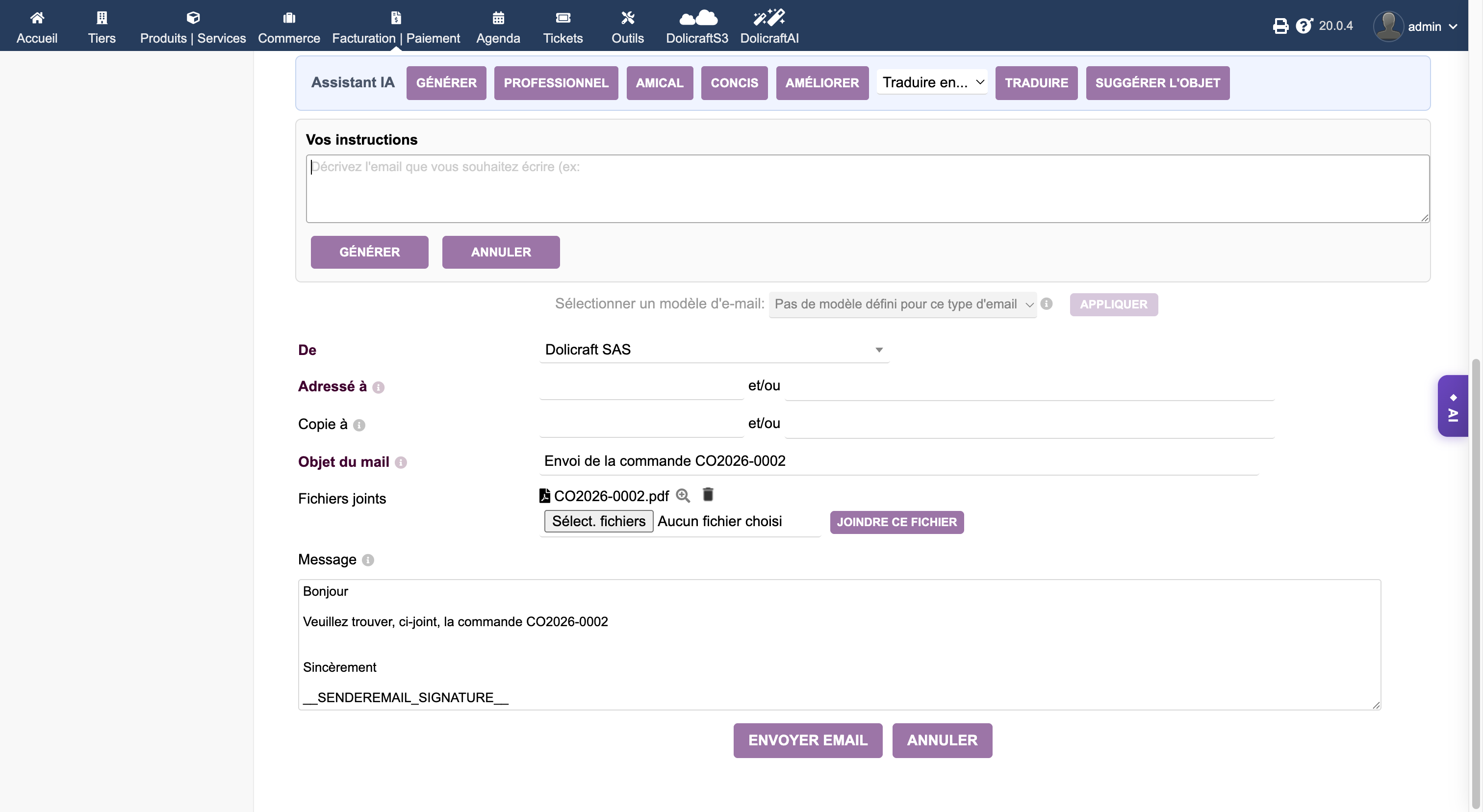Open DolicraftAI module from top menu

click(769, 26)
